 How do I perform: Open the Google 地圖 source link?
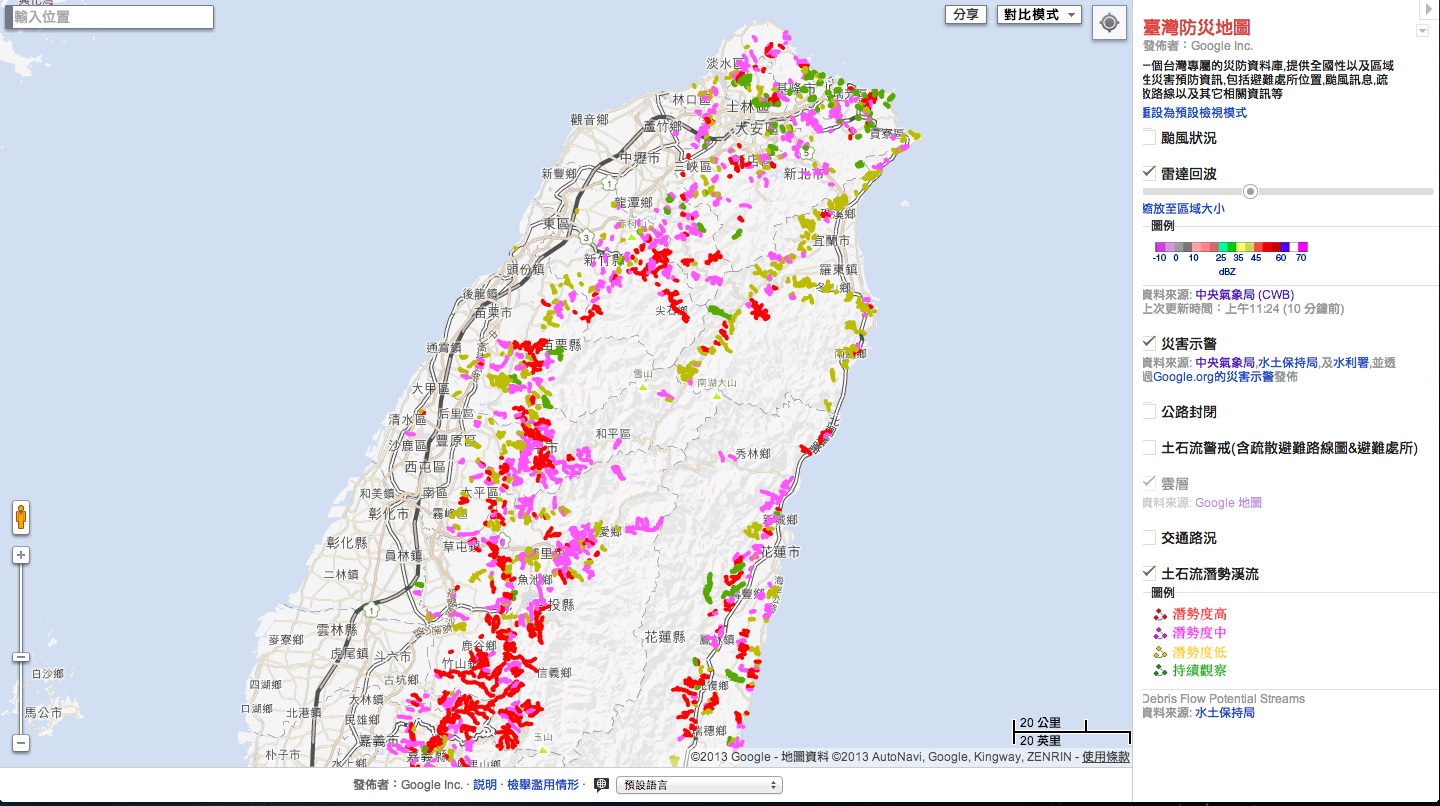point(1228,503)
